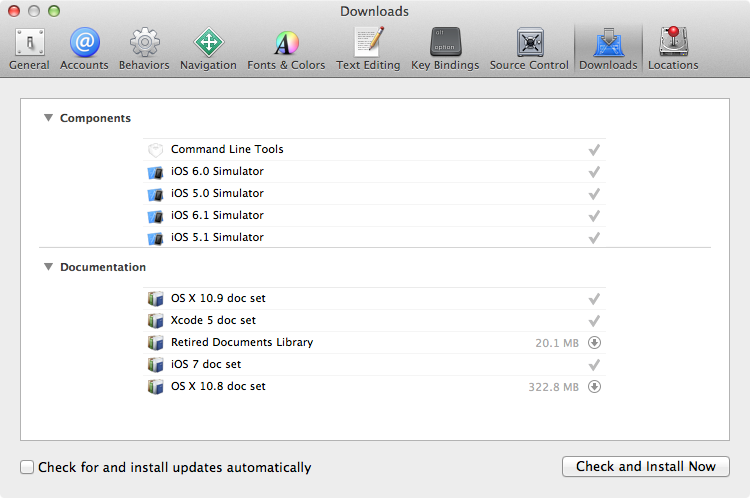Click the installed checkmark for iOS 6.1 Simulator

click(594, 216)
